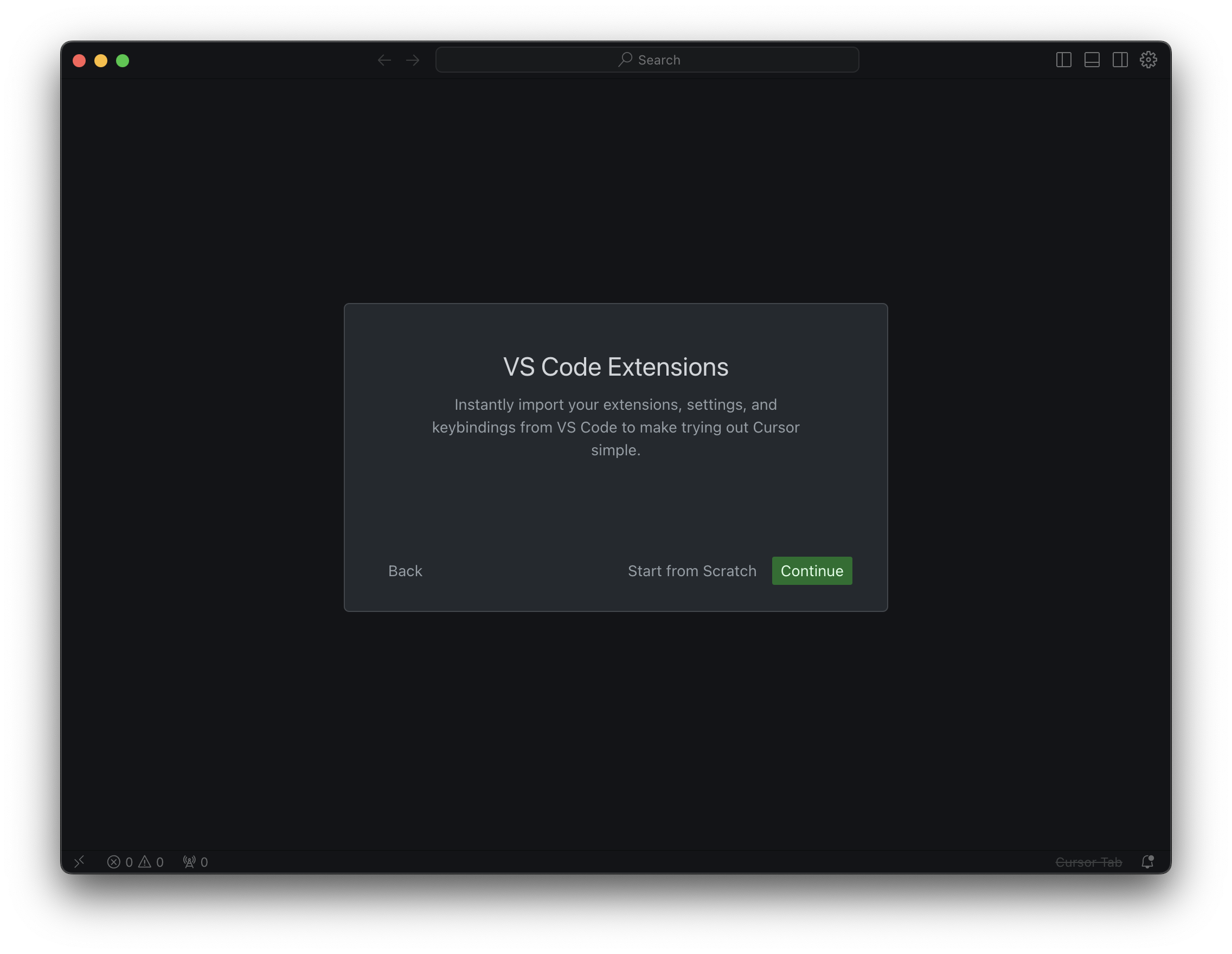Toggle the bottom panel layout icon
1232x954 pixels.
(1092, 60)
